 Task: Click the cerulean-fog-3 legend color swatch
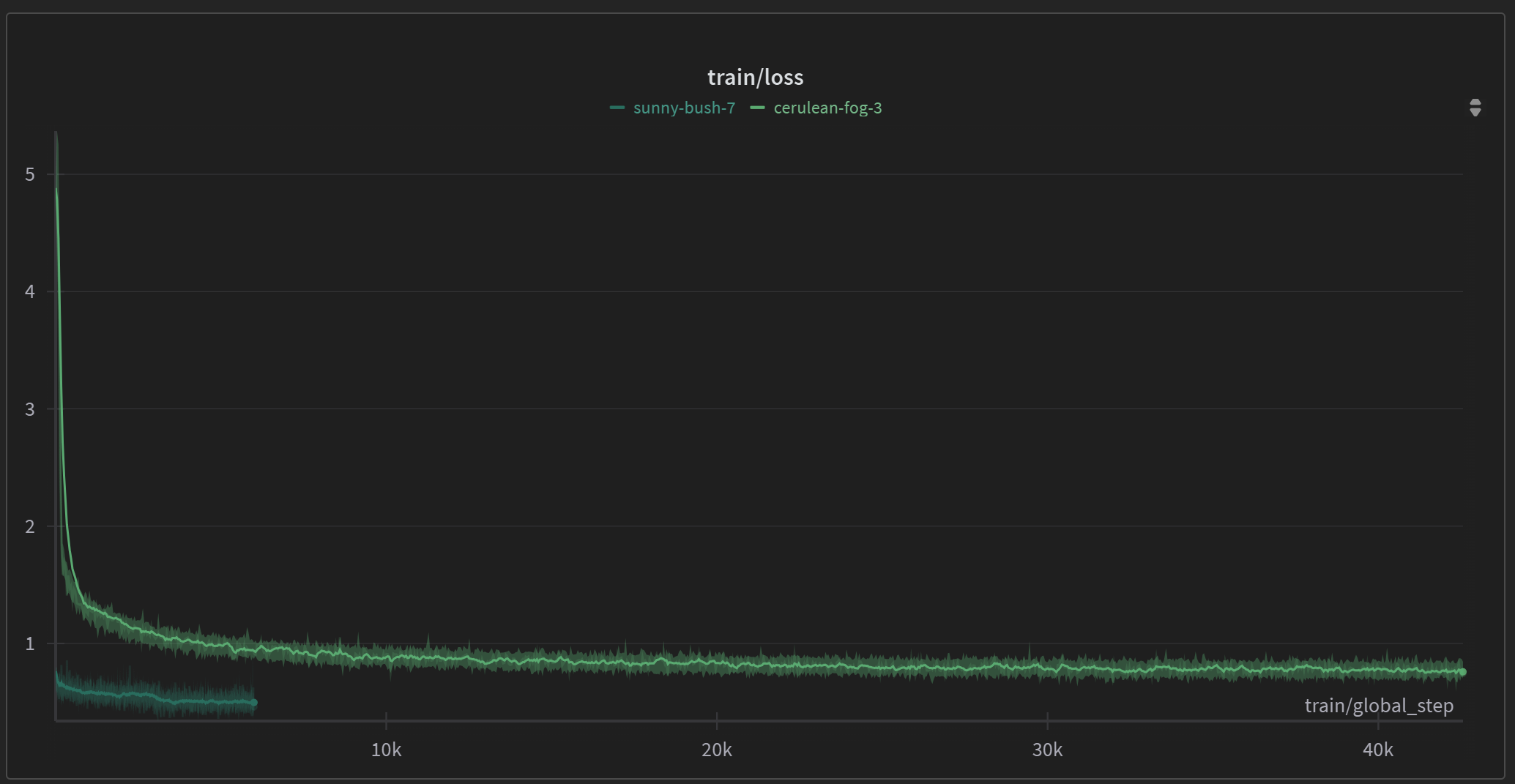pyautogui.click(x=758, y=108)
